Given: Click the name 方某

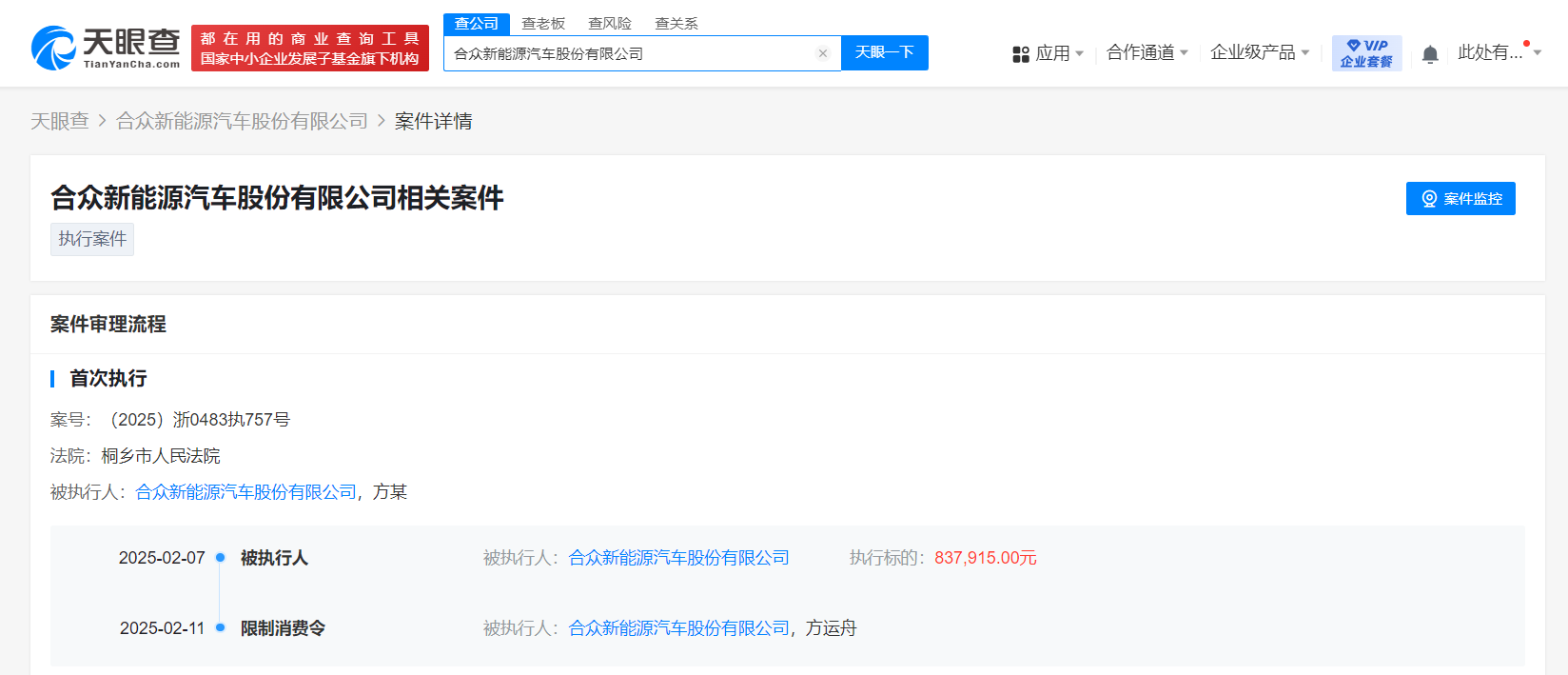Looking at the screenshot, I should pos(390,492).
